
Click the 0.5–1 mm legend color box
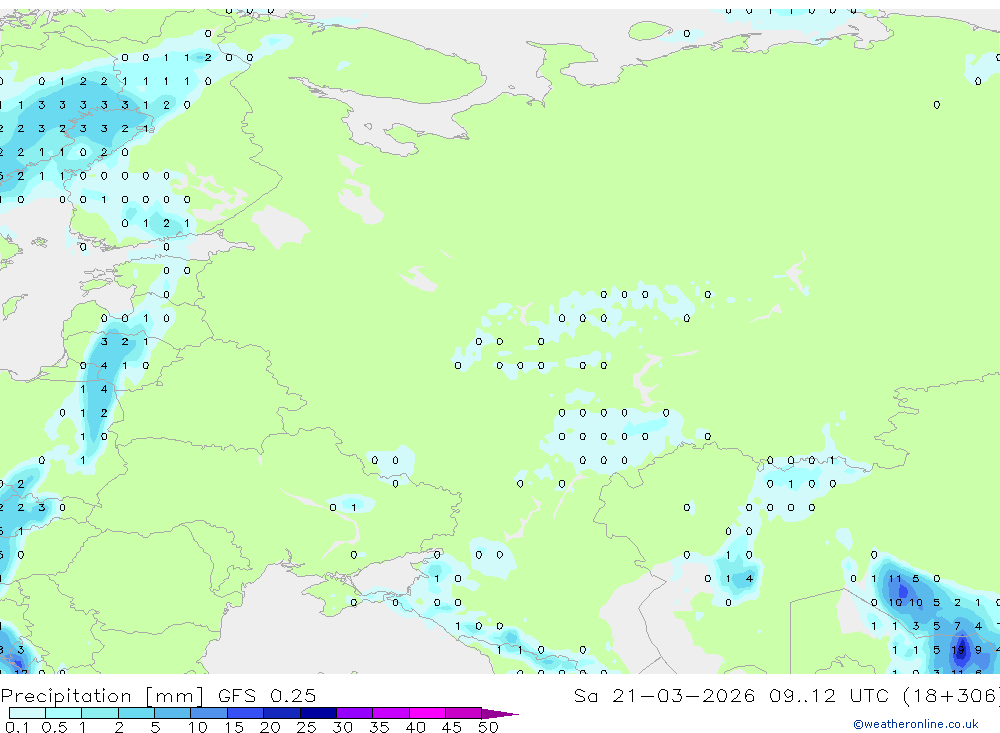pos(64,713)
